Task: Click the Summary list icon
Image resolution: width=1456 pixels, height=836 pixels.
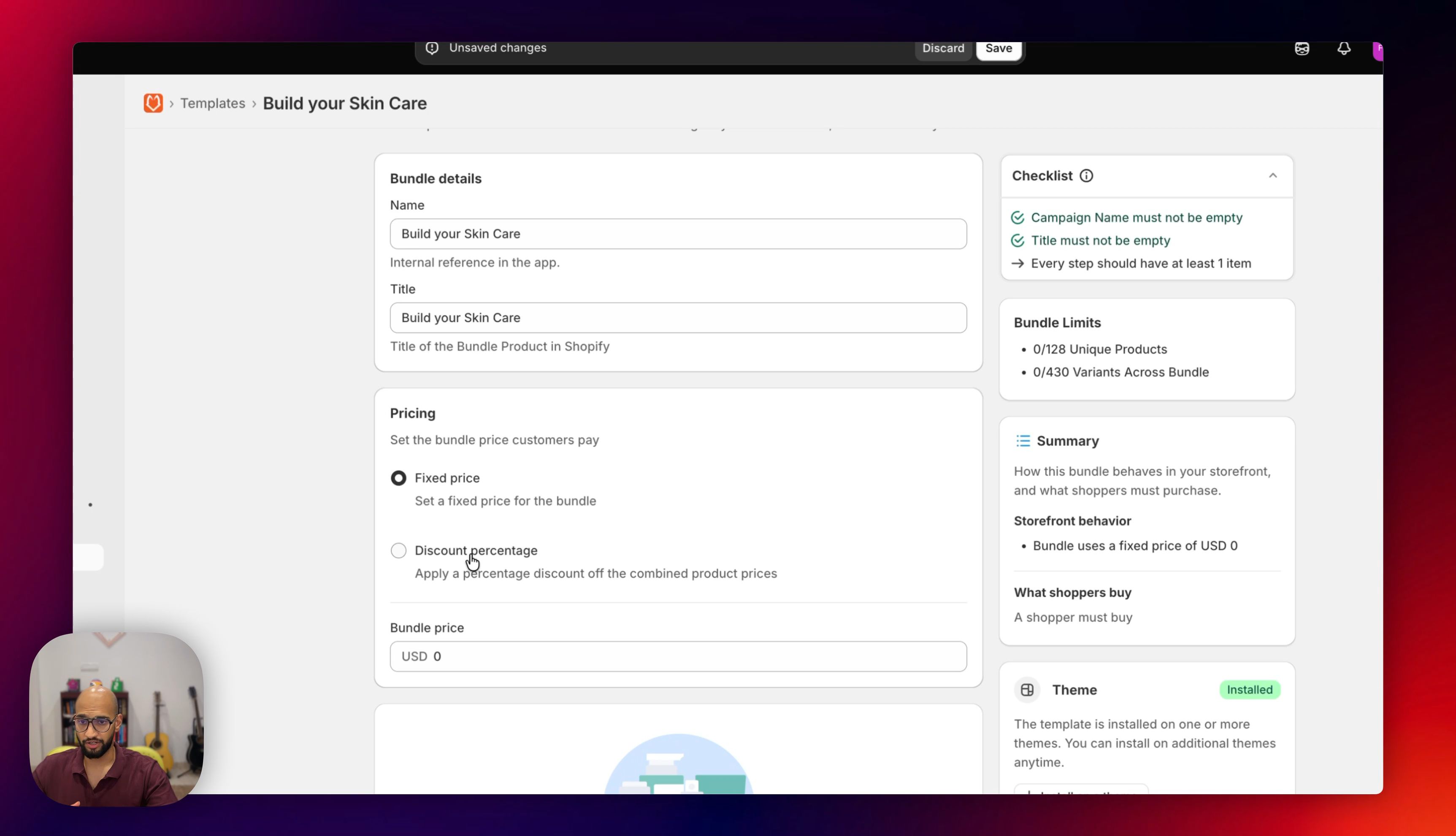Action: pyautogui.click(x=1023, y=441)
